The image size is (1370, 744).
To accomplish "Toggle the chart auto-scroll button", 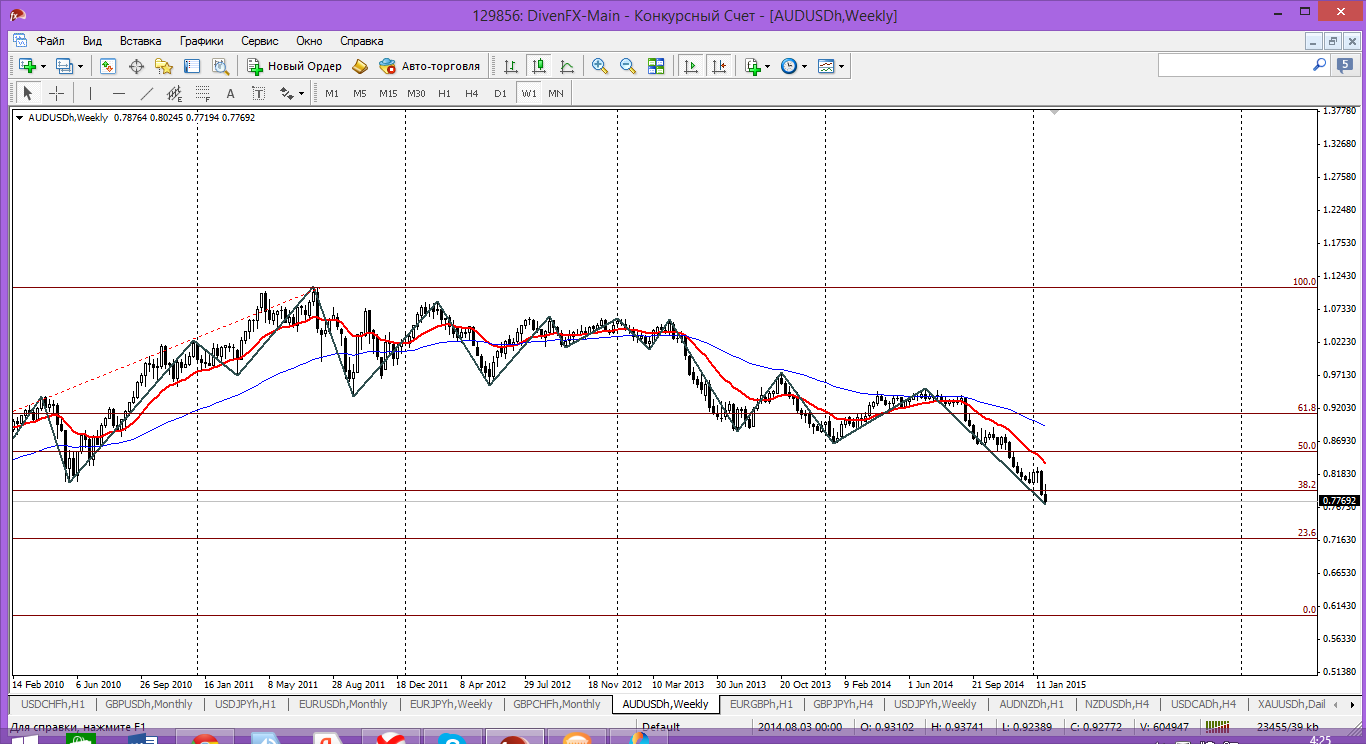I will pos(690,66).
